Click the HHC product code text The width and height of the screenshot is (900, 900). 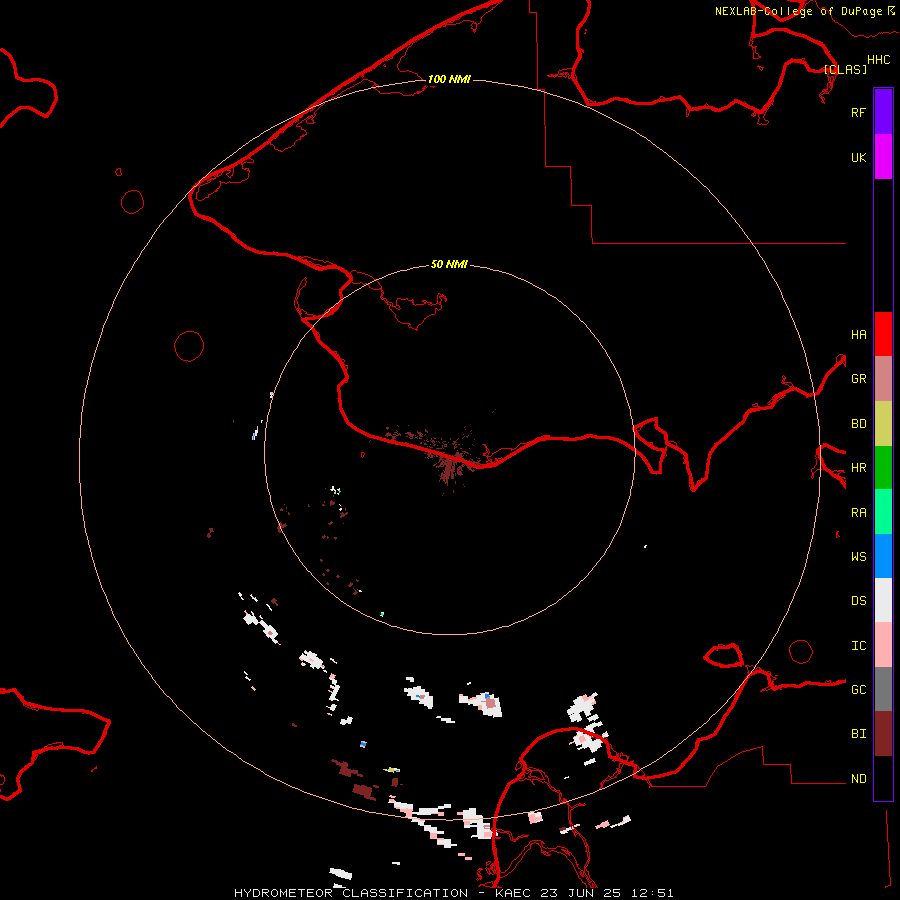[878, 60]
